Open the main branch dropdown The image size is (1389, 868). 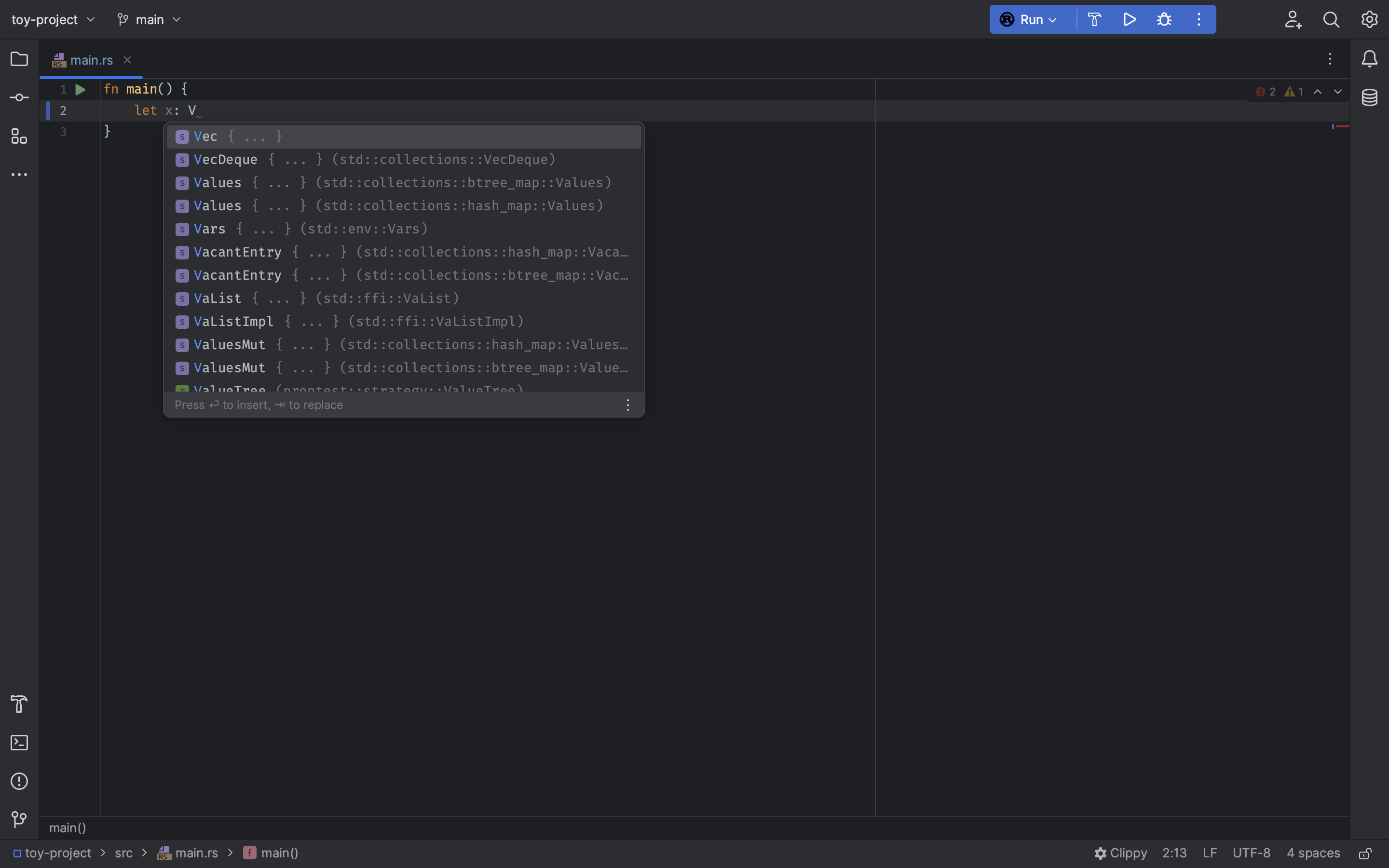[x=149, y=19]
